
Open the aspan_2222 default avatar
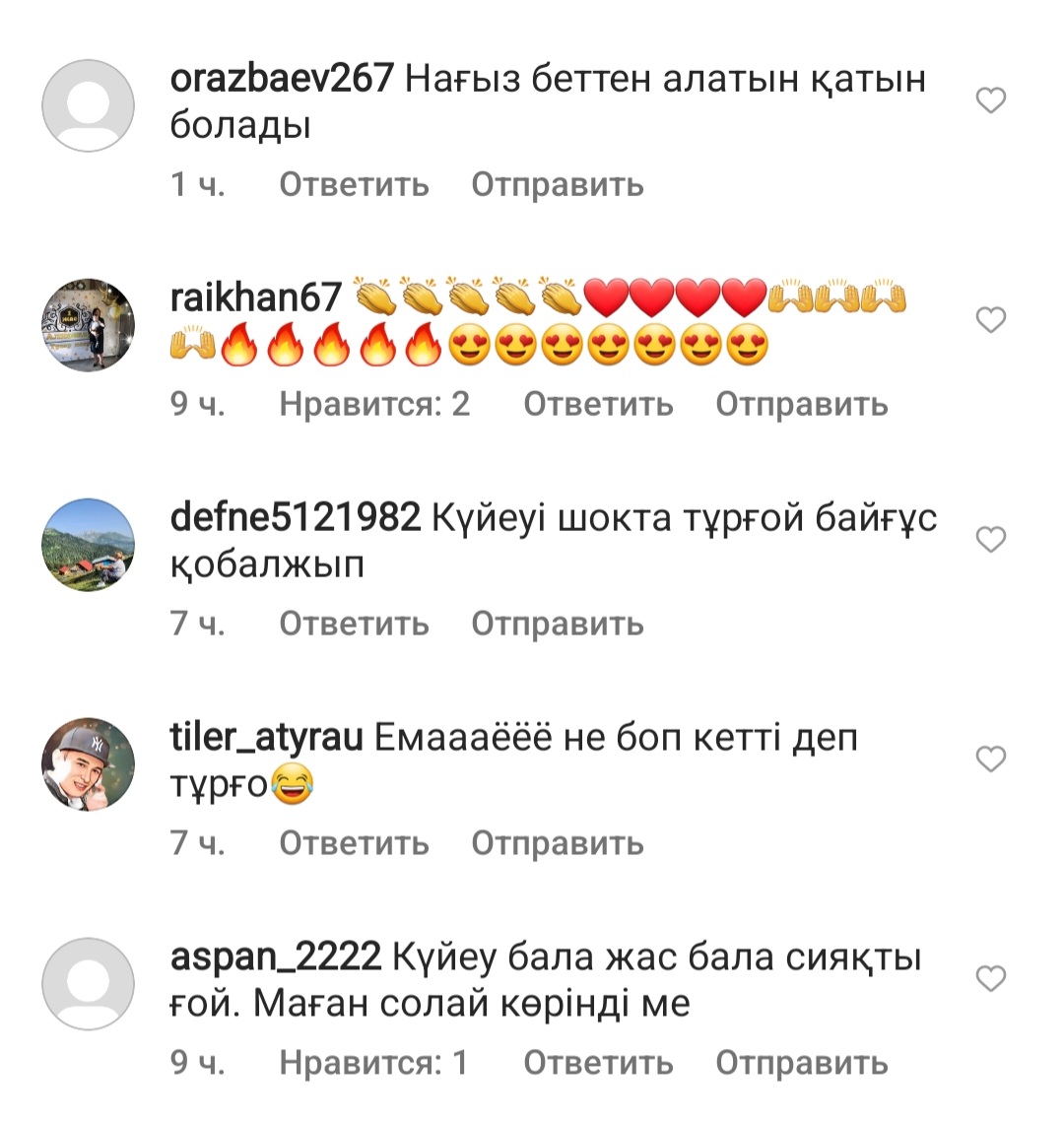click(x=88, y=983)
